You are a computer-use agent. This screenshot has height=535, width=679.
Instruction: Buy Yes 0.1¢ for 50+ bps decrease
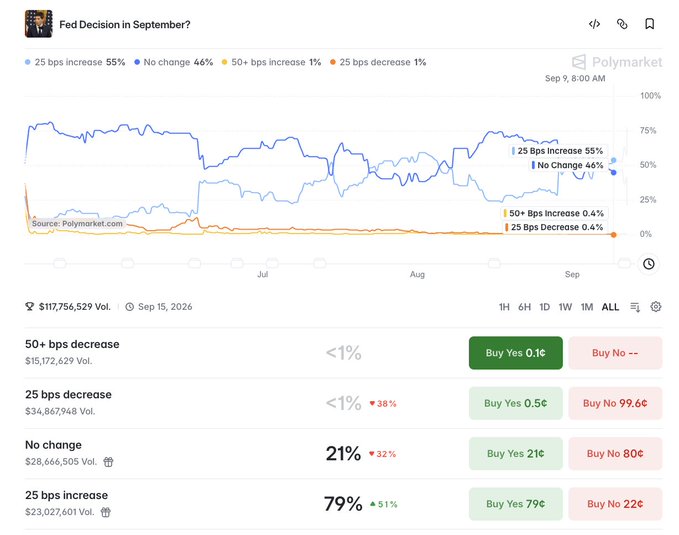516,353
